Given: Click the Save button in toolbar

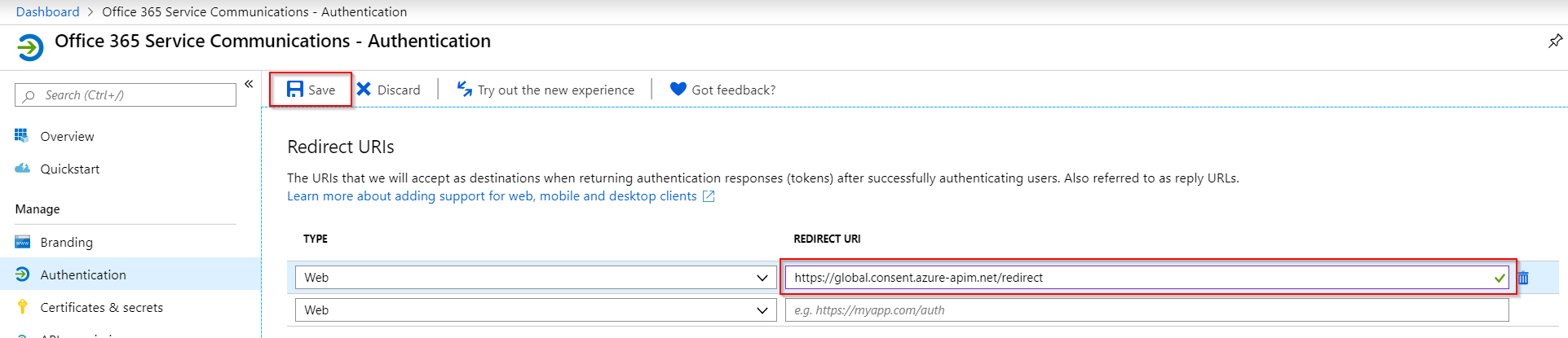Looking at the screenshot, I should pyautogui.click(x=311, y=90).
